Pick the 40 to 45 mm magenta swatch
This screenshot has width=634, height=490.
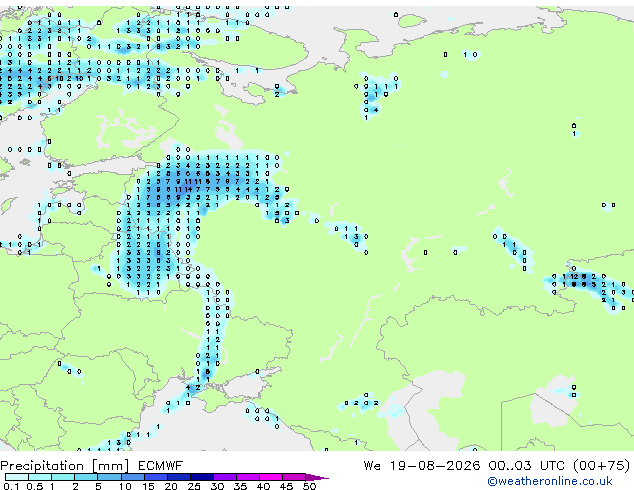(271, 477)
